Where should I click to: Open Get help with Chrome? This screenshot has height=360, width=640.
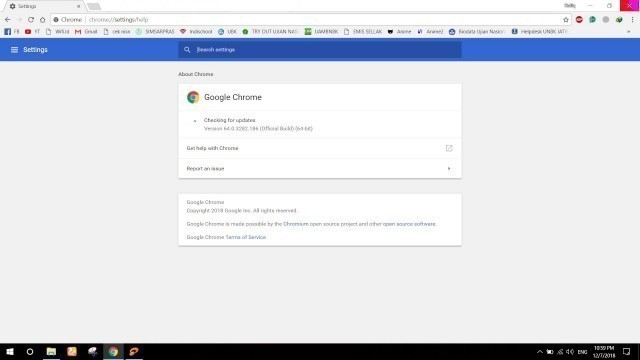click(320, 148)
